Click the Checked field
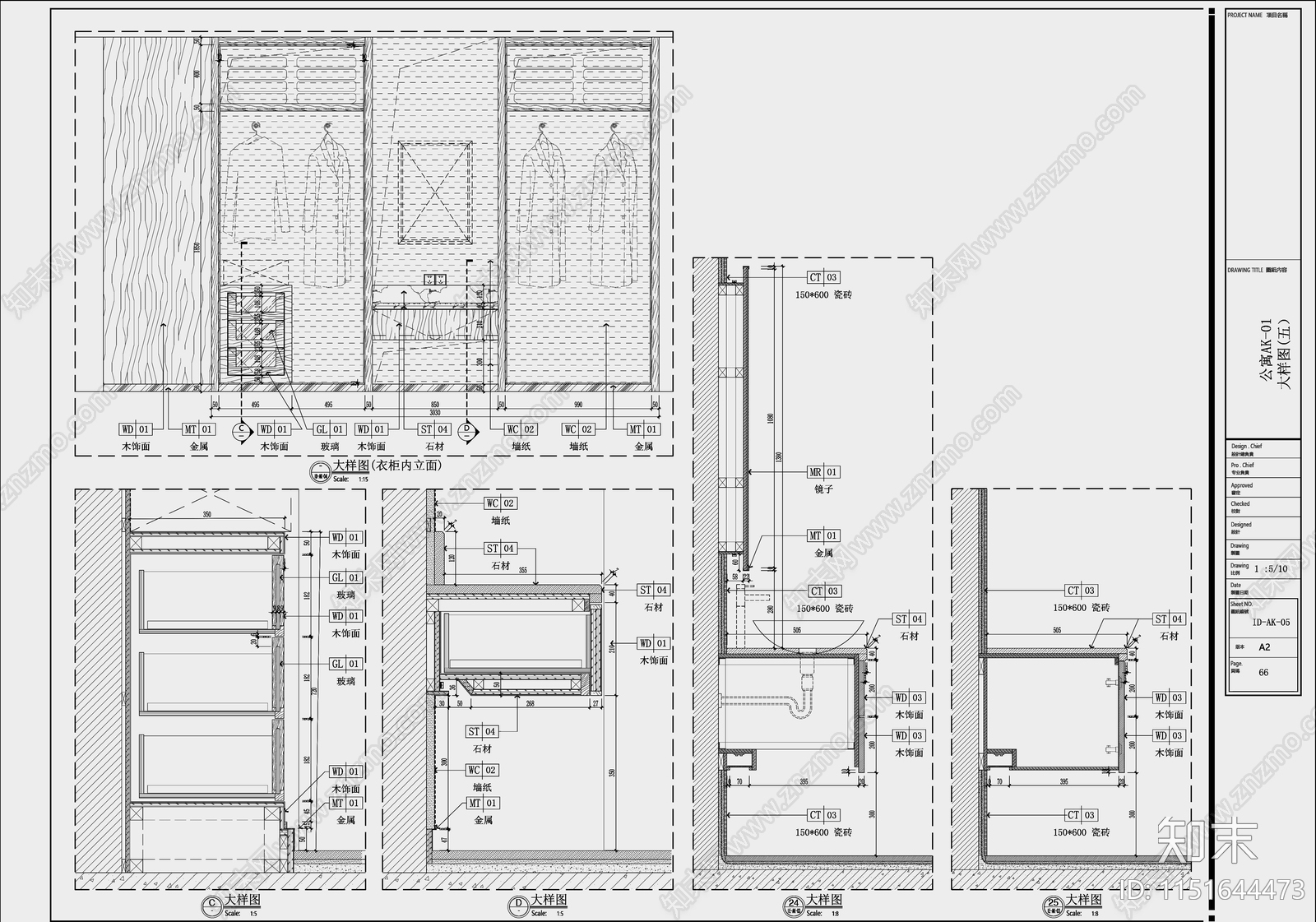Screen dimensions: 1316x922 [x=1263, y=507]
